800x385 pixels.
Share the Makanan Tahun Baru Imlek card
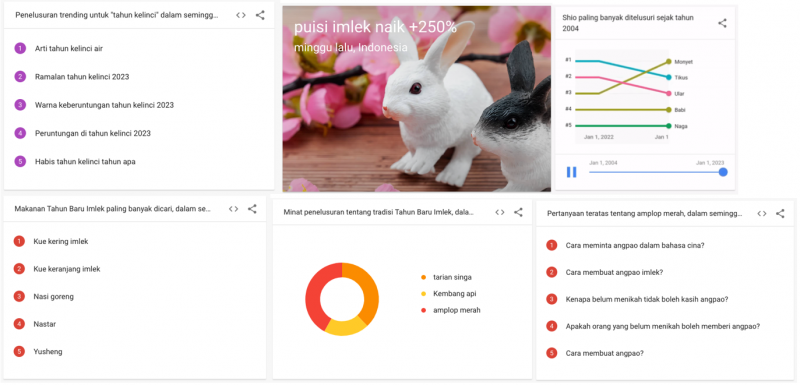pos(252,209)
